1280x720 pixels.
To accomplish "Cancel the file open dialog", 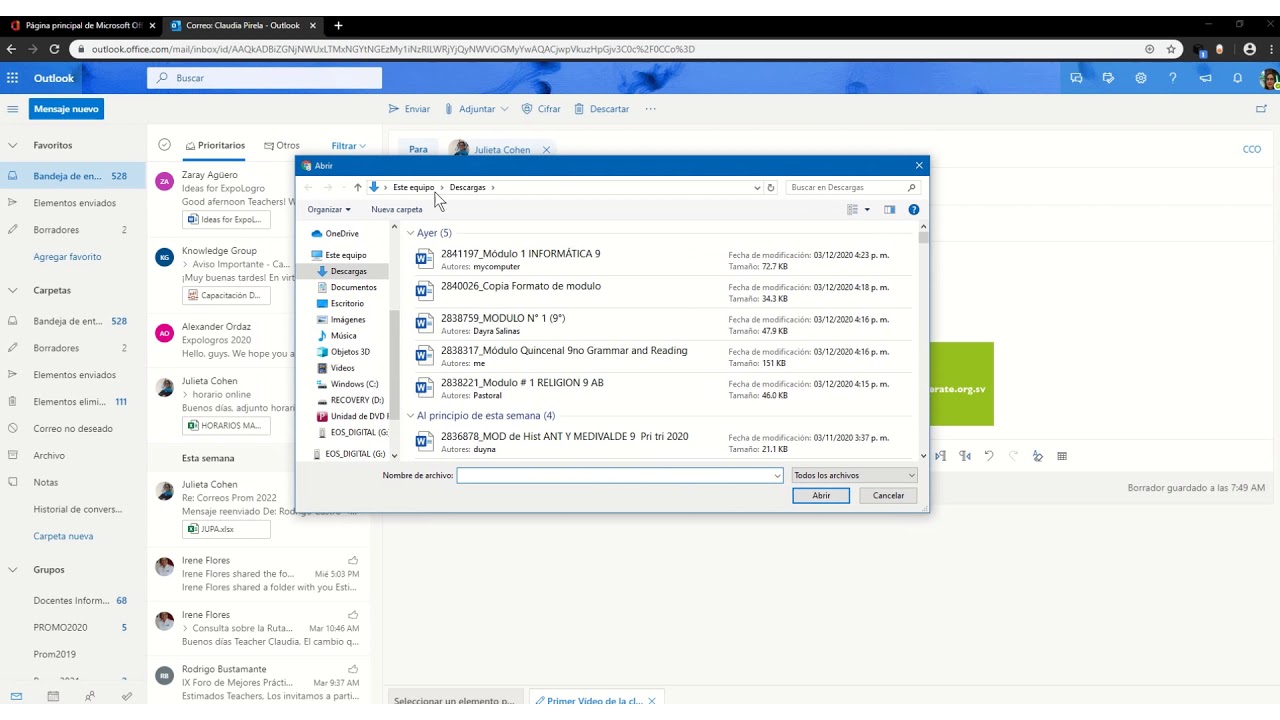I will 888,495.
